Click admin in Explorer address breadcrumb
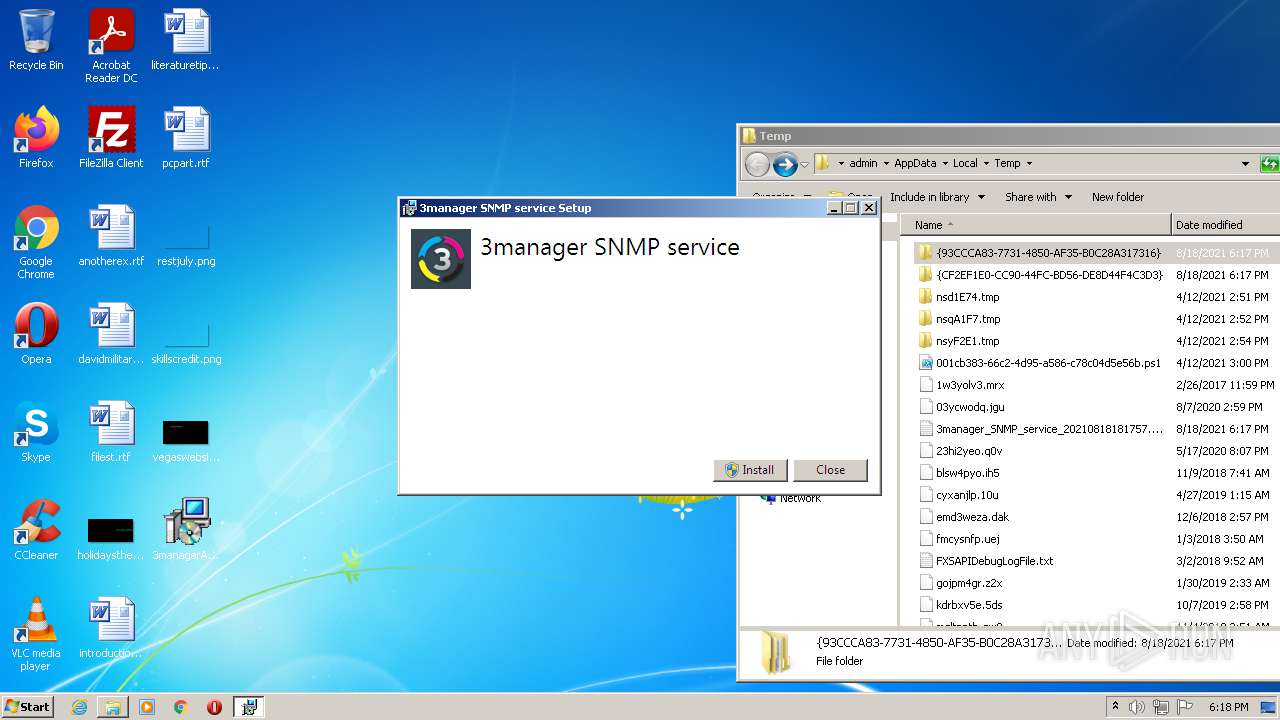Screen dimensions: 1280x720 863,164
